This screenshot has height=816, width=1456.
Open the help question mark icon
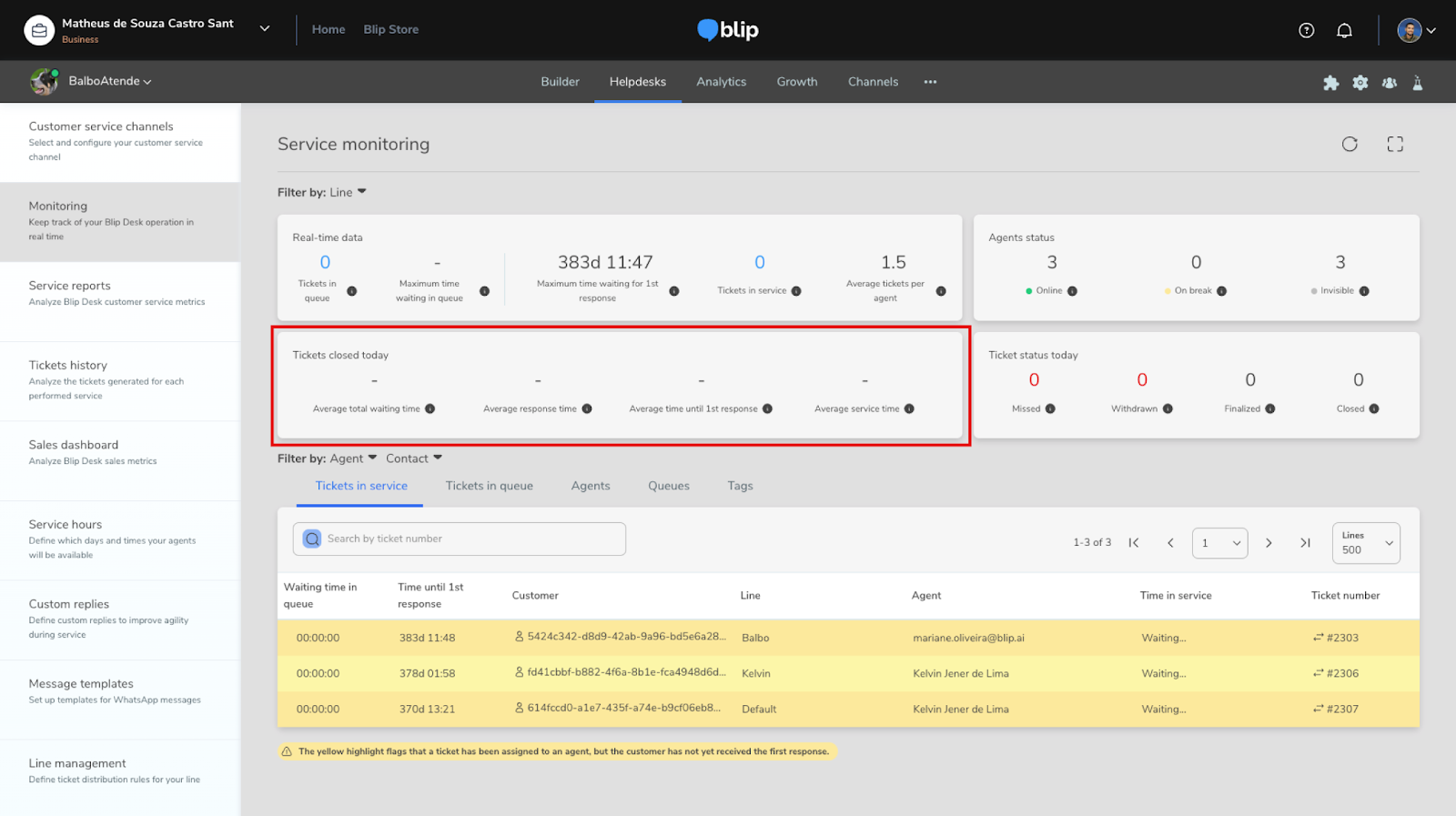1307,30
